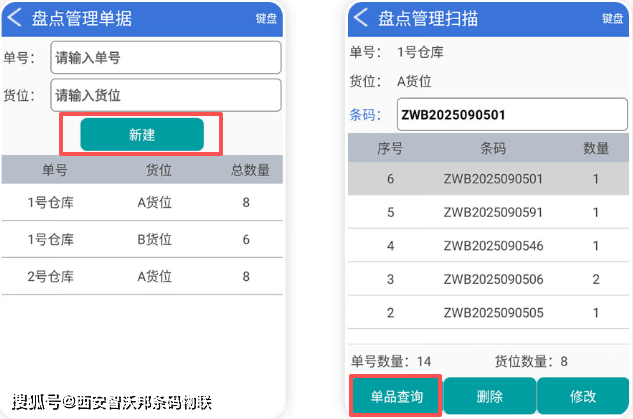The height and width of the screenshot is (419, 633).
Task: Select scan row 3 ZWB2025090506
Action: pos(488,279)
